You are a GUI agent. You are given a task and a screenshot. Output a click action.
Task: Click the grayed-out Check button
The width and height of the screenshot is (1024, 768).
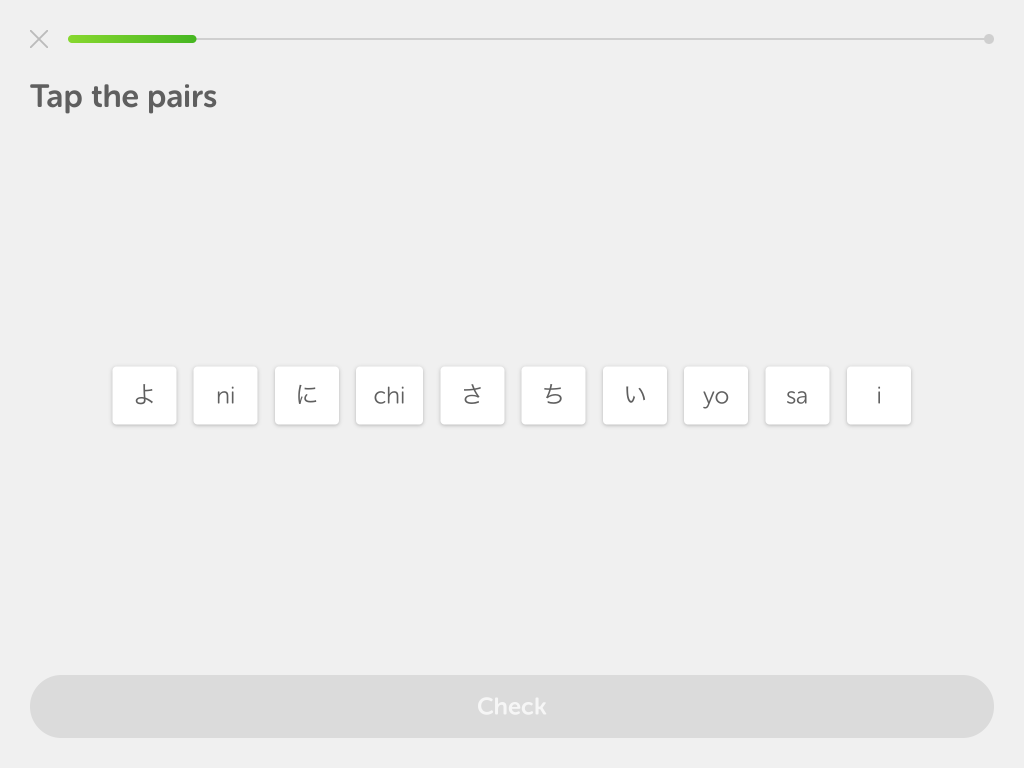[x=512, y=706]
